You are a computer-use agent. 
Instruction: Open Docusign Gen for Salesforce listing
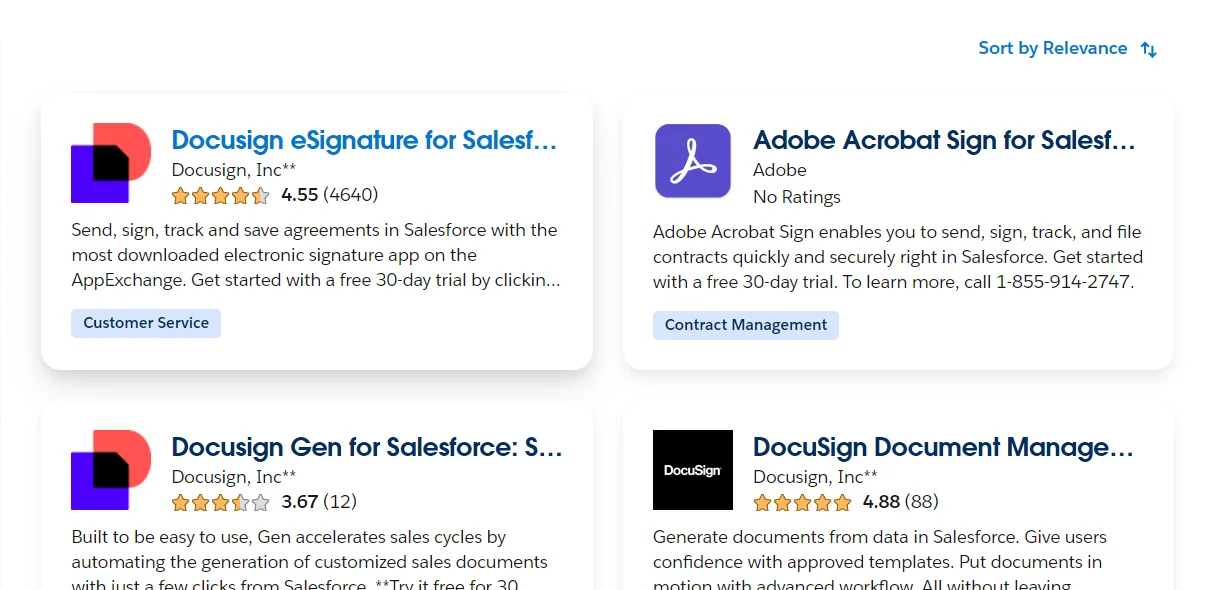tap(368, 447)
